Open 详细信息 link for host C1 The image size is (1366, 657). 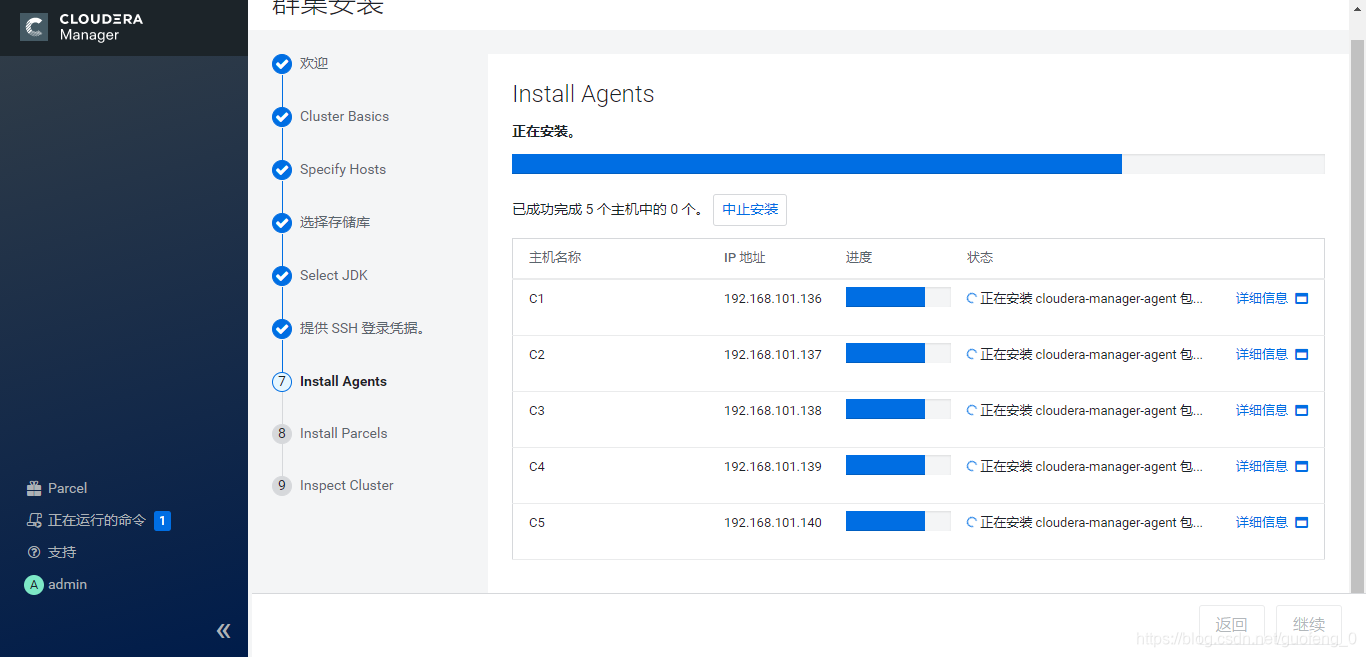(1262, 298)
